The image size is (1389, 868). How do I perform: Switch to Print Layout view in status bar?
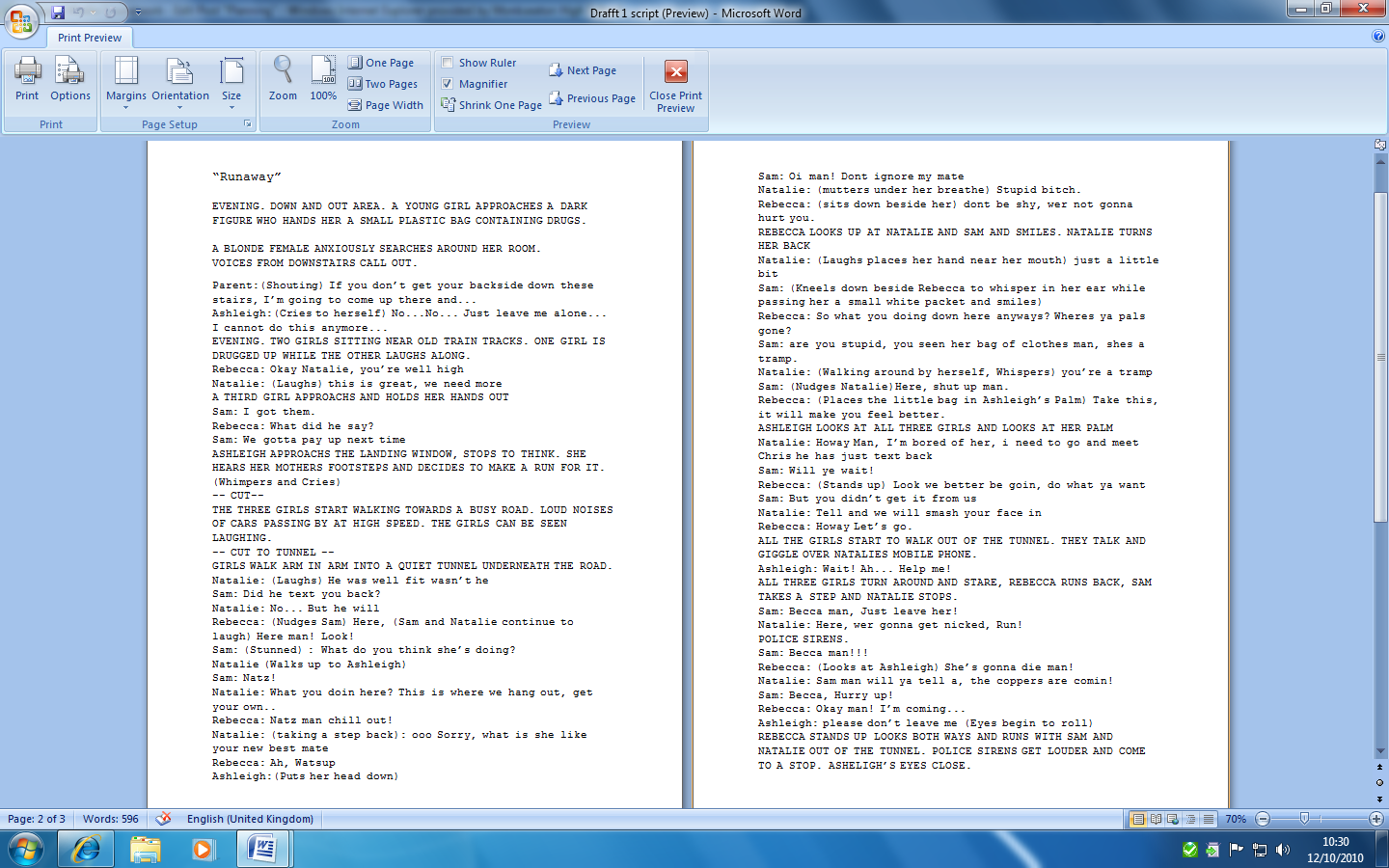pyautogui.click(x=1138, y=819)
